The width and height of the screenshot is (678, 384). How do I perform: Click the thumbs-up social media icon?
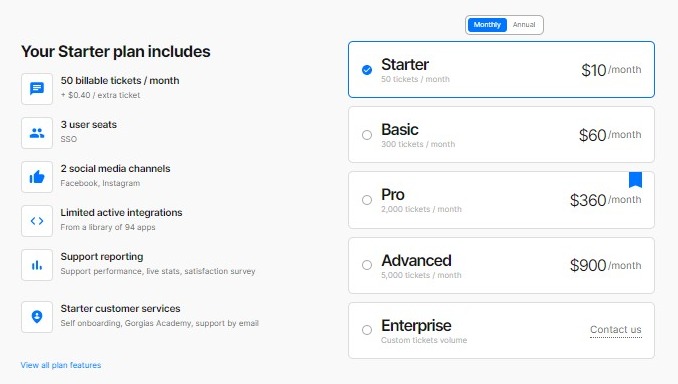[x=37, y=177]
